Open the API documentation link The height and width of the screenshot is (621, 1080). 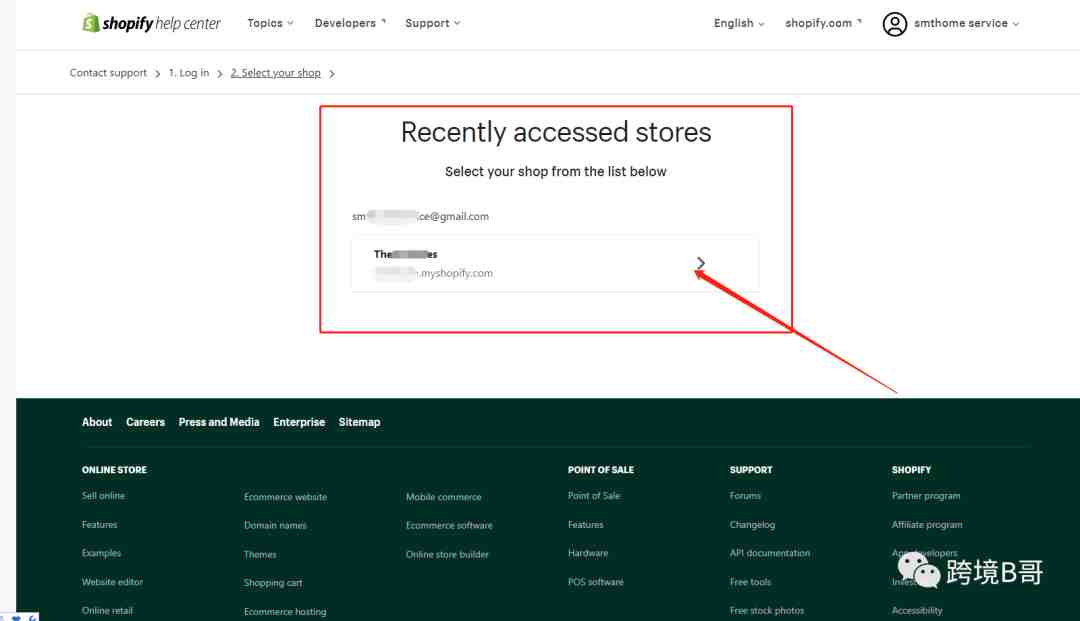point(770,553)
